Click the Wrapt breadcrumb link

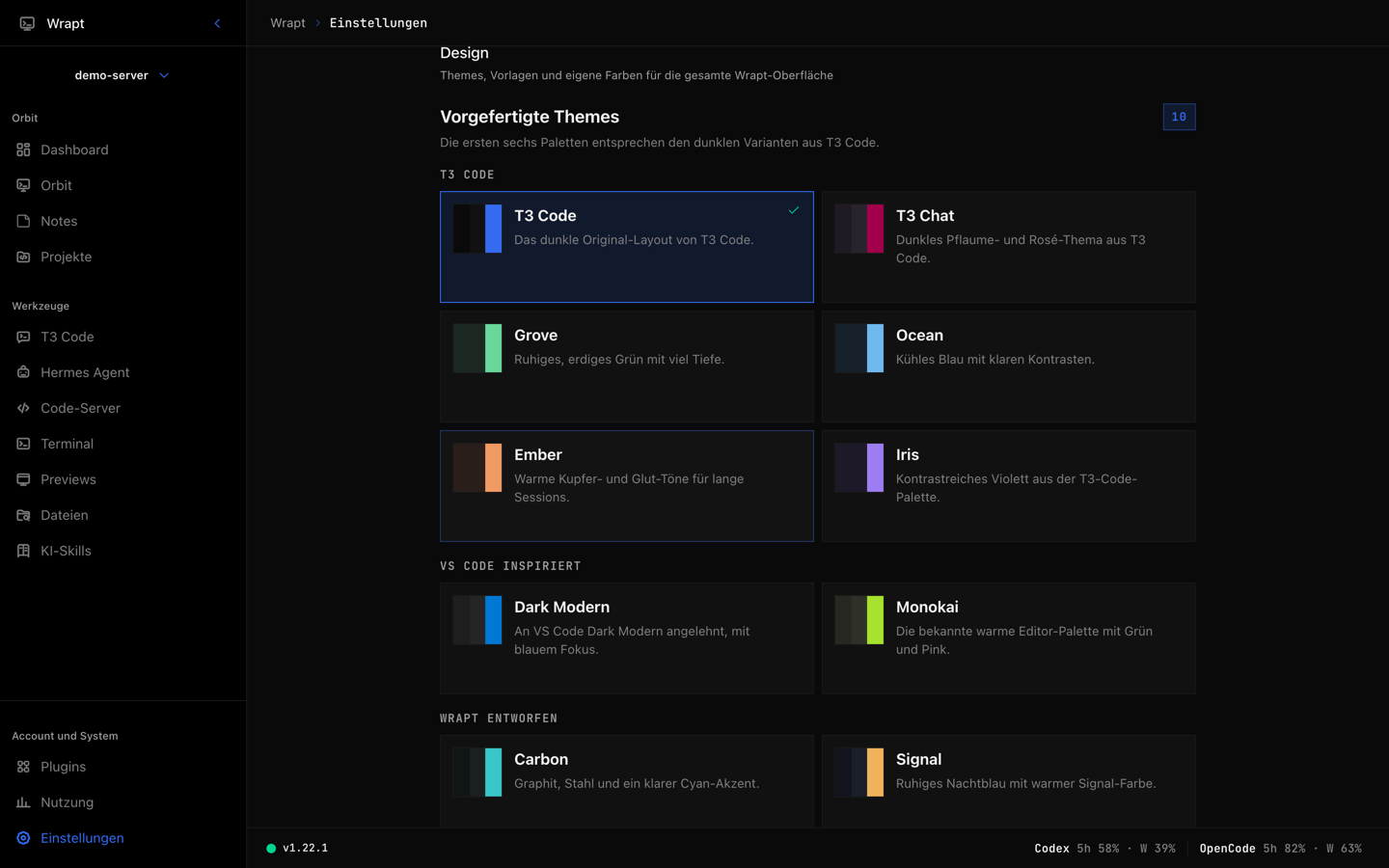287,23
